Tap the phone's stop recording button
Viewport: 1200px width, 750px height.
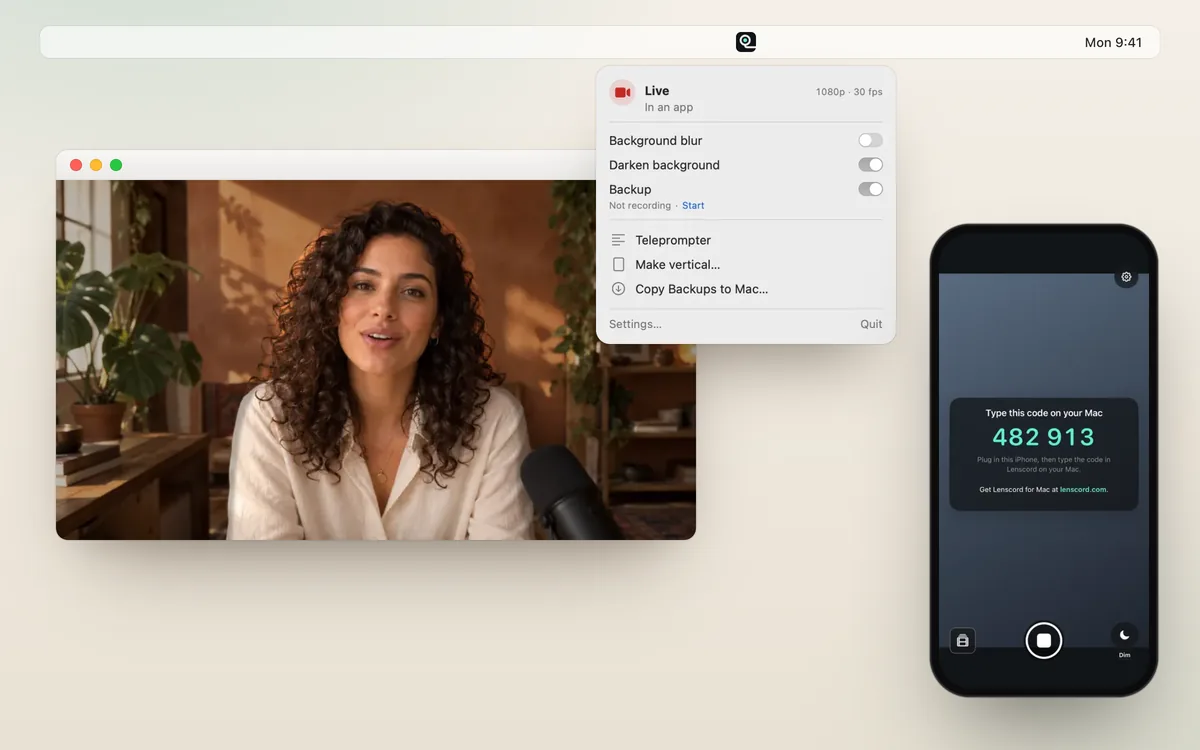(1044, 640)
